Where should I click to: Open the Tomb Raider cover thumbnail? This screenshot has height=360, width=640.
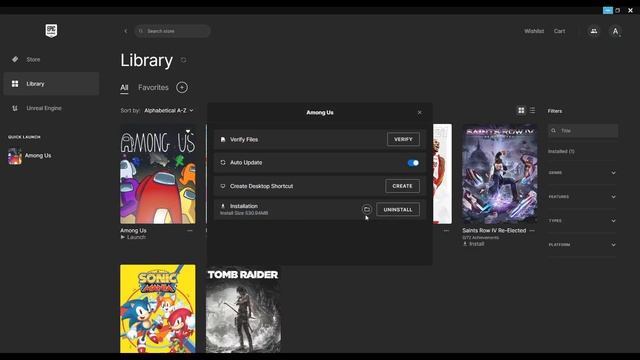(x=243, y=309)
